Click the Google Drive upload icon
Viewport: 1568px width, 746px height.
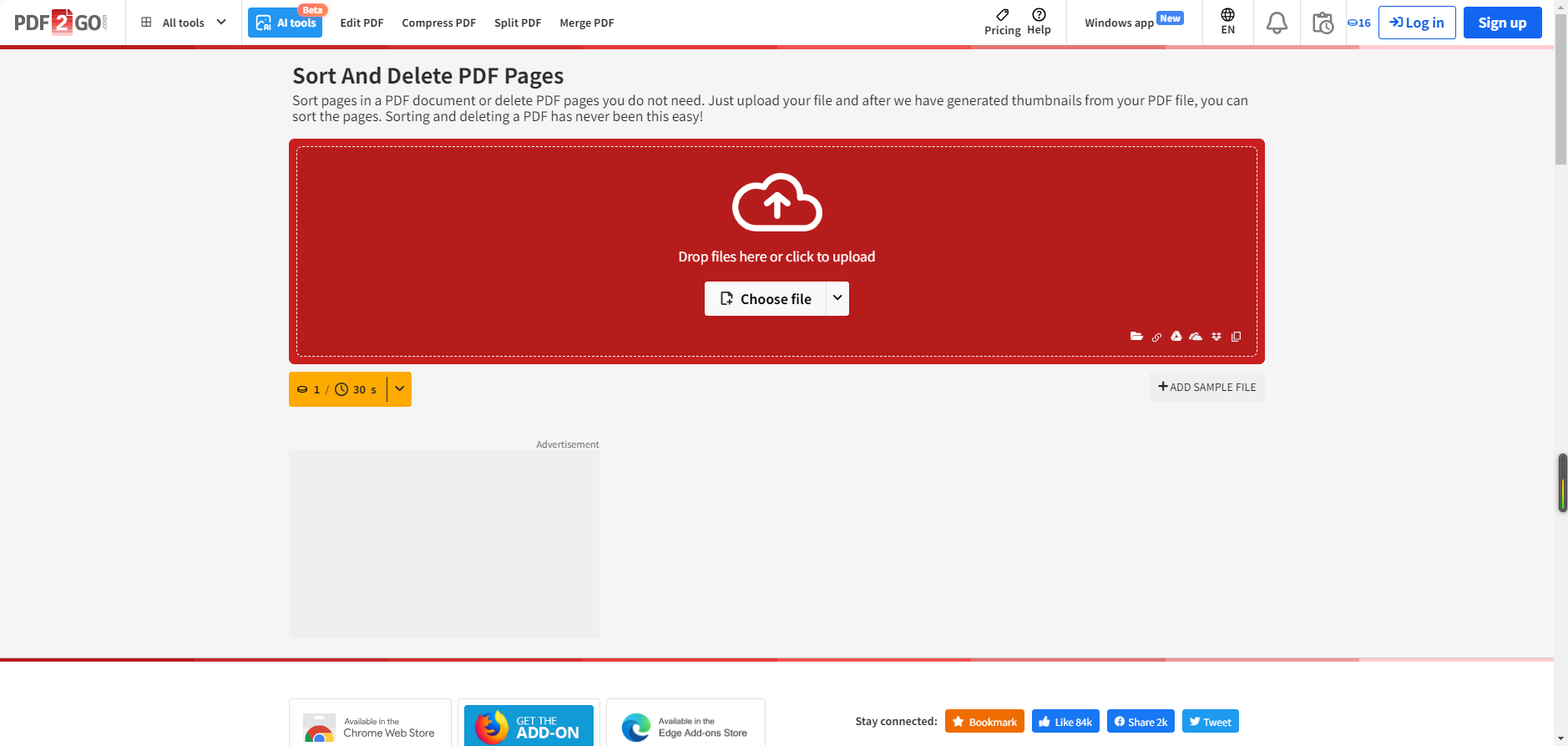[1176, 337]
